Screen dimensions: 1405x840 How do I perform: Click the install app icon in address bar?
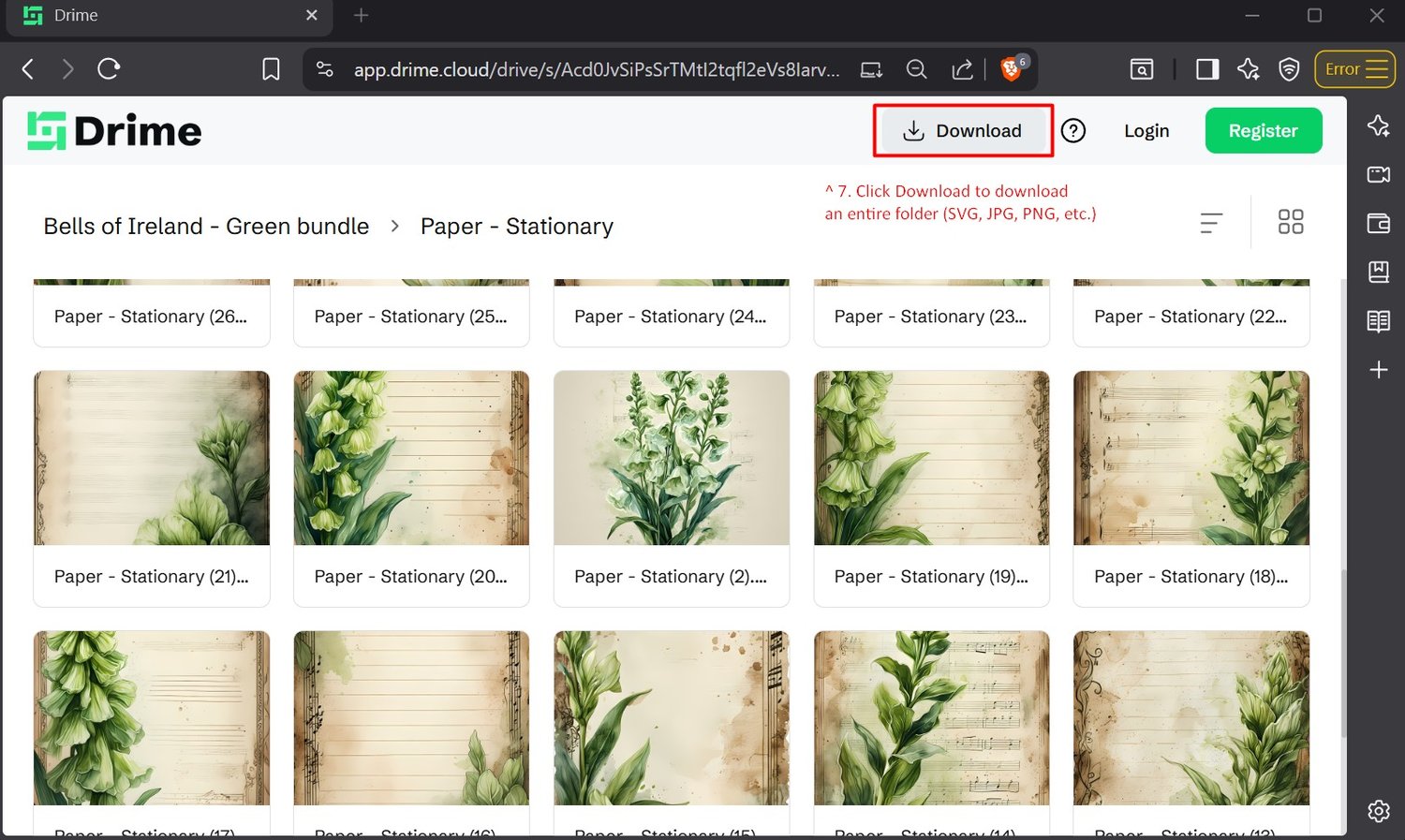pos(871,69)
